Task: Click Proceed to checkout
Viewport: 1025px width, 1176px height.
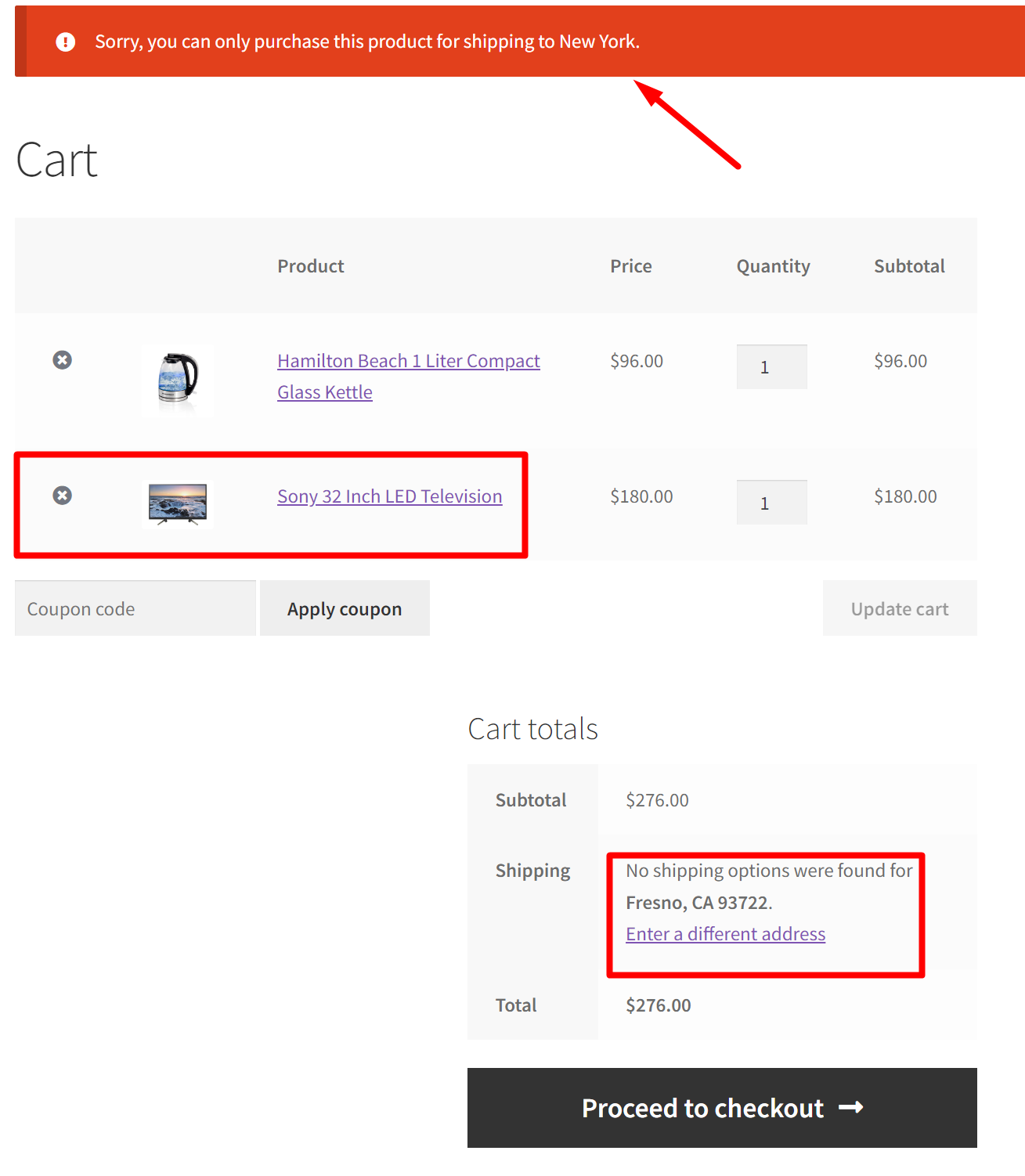Action: coord(720,1107)
